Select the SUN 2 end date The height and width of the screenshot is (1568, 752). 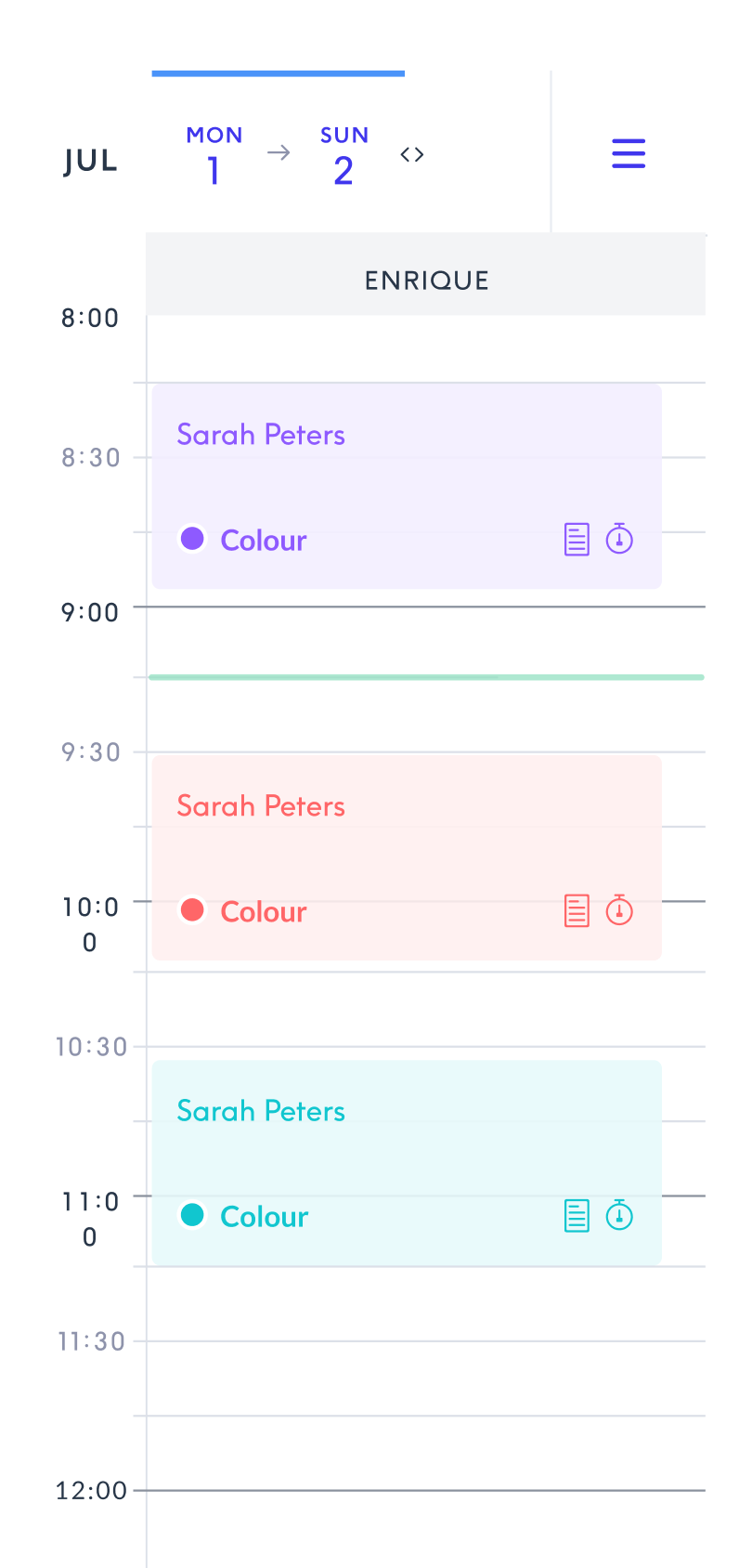coord(344,156)
